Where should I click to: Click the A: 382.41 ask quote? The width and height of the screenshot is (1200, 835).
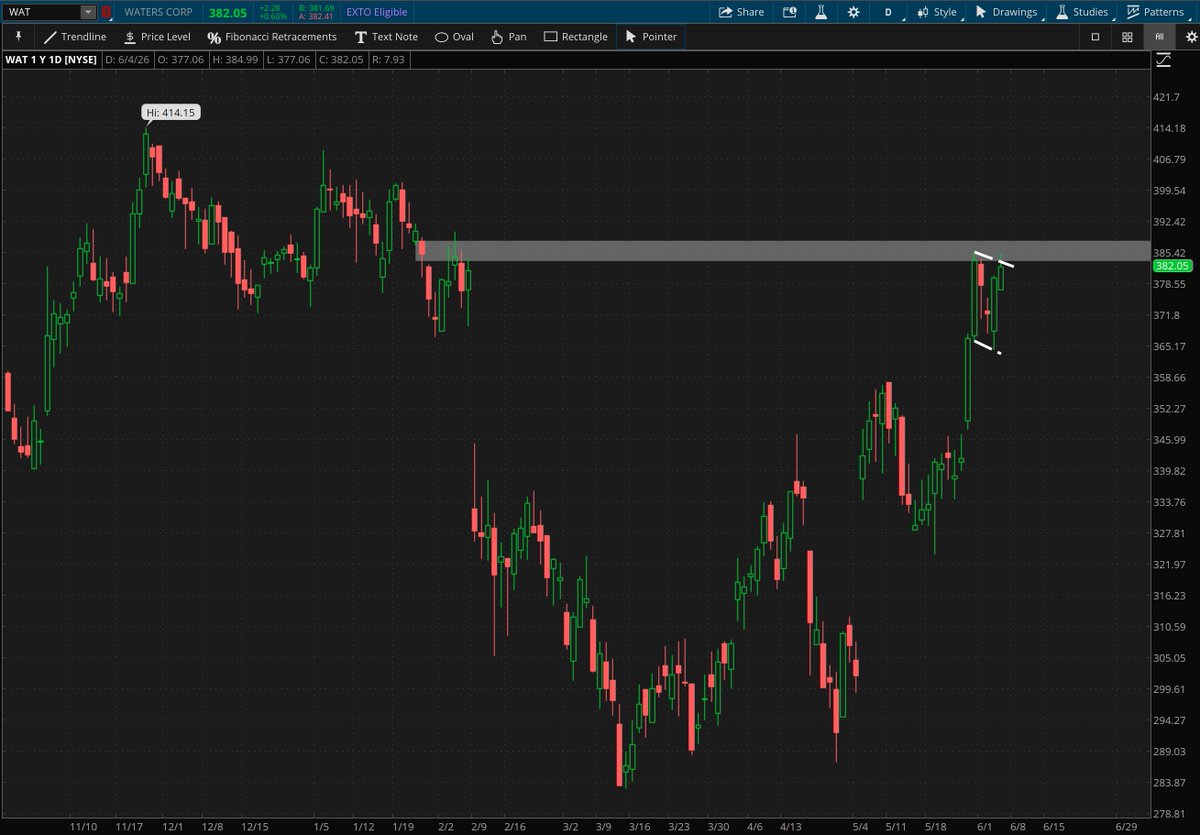click(x=316, y=17)
